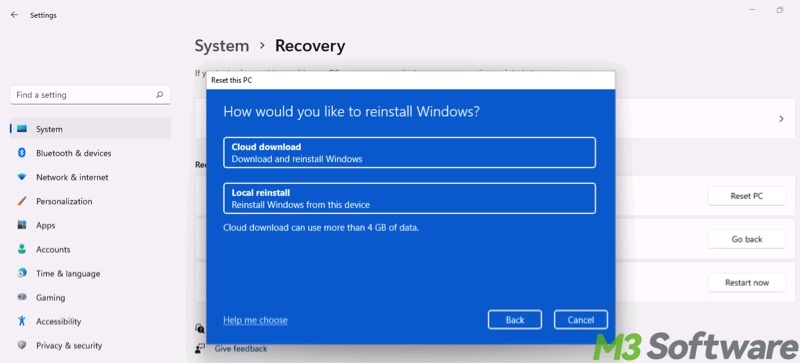Click the Back button in dialog
This screenshot has width=800, height=363.
pyautogui.click(x=515, y=320)
